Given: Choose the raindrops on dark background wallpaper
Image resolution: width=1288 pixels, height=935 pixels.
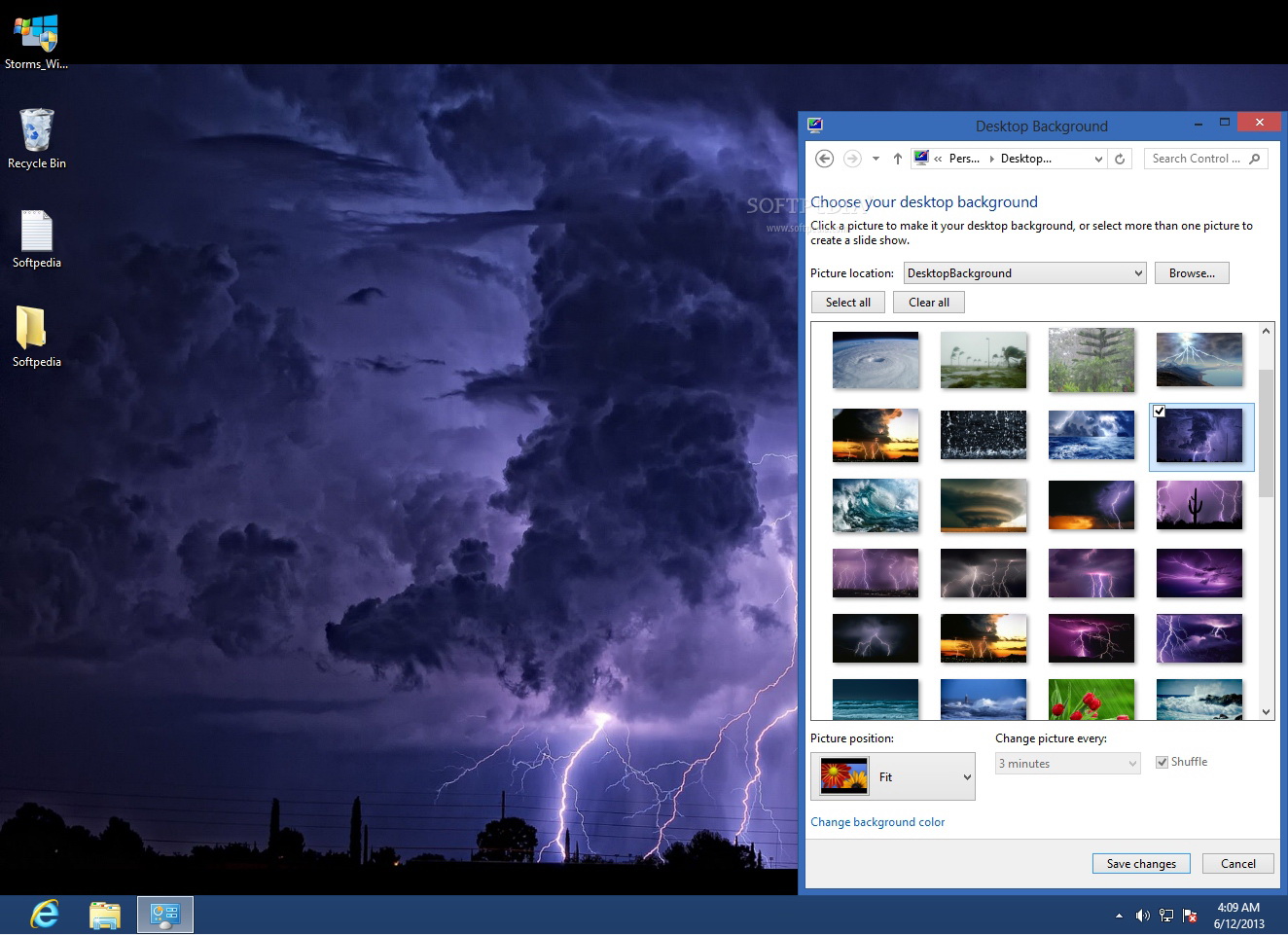Looking at the screenshot, I should click(984, 434).
